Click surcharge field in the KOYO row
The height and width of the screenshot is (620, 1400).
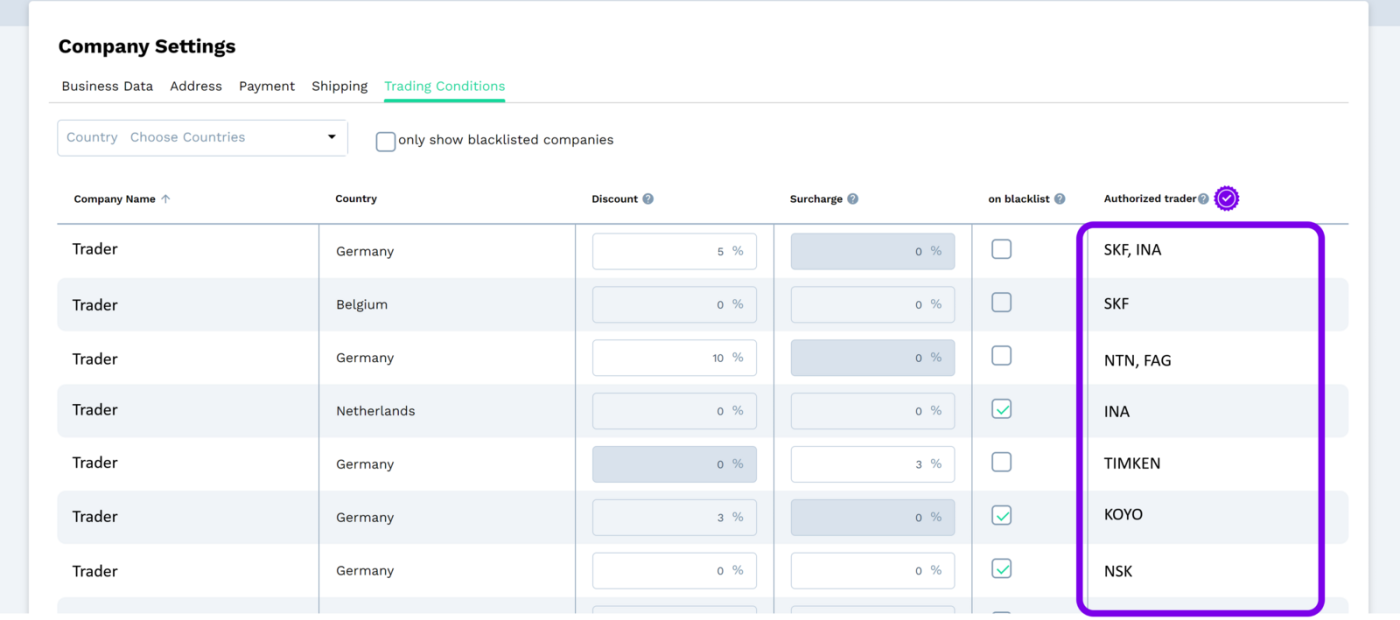pyautogui.click(x=873, y=517)
